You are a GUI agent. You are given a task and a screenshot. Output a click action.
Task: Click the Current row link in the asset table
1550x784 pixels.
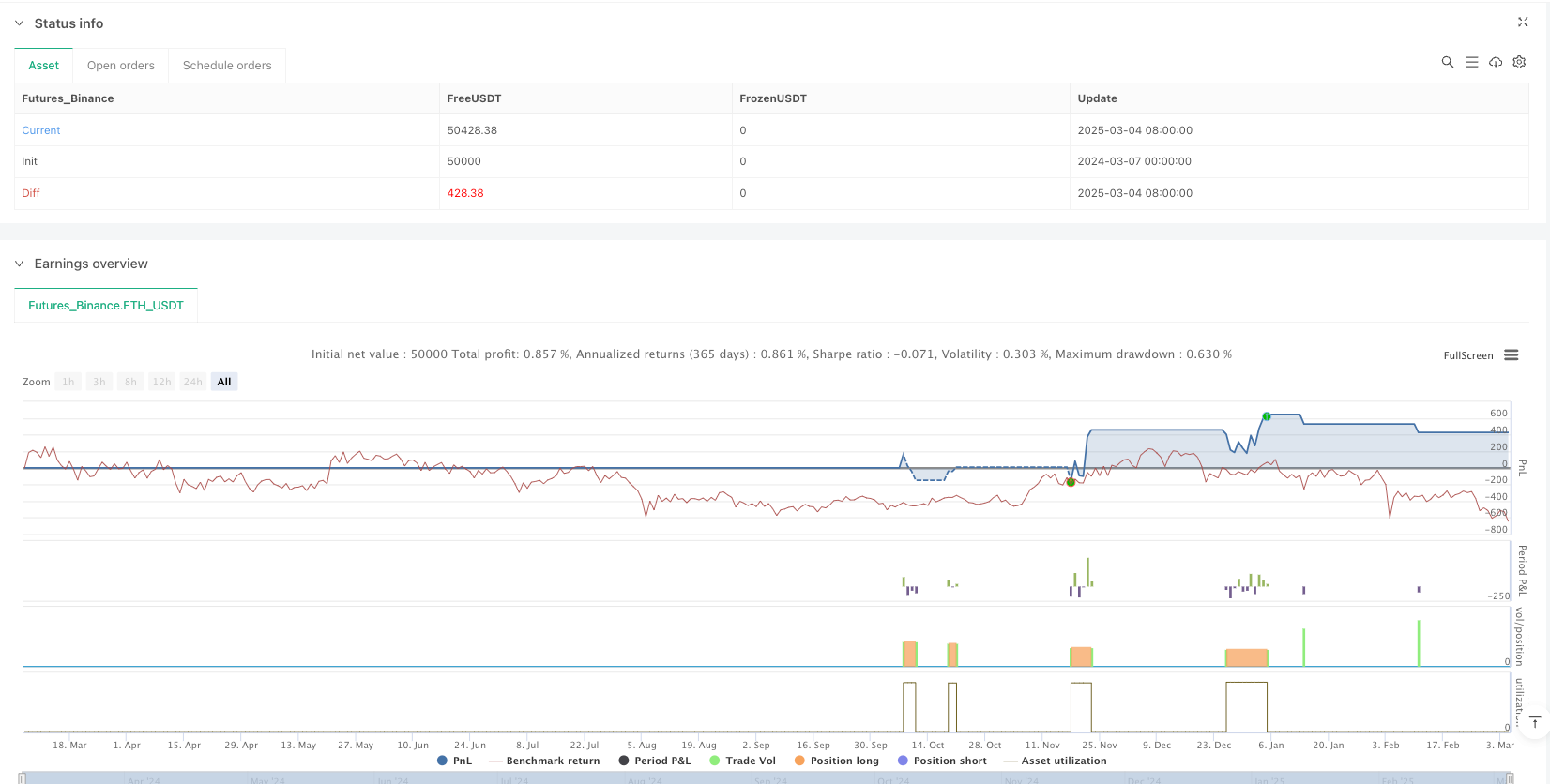(41, 130)
